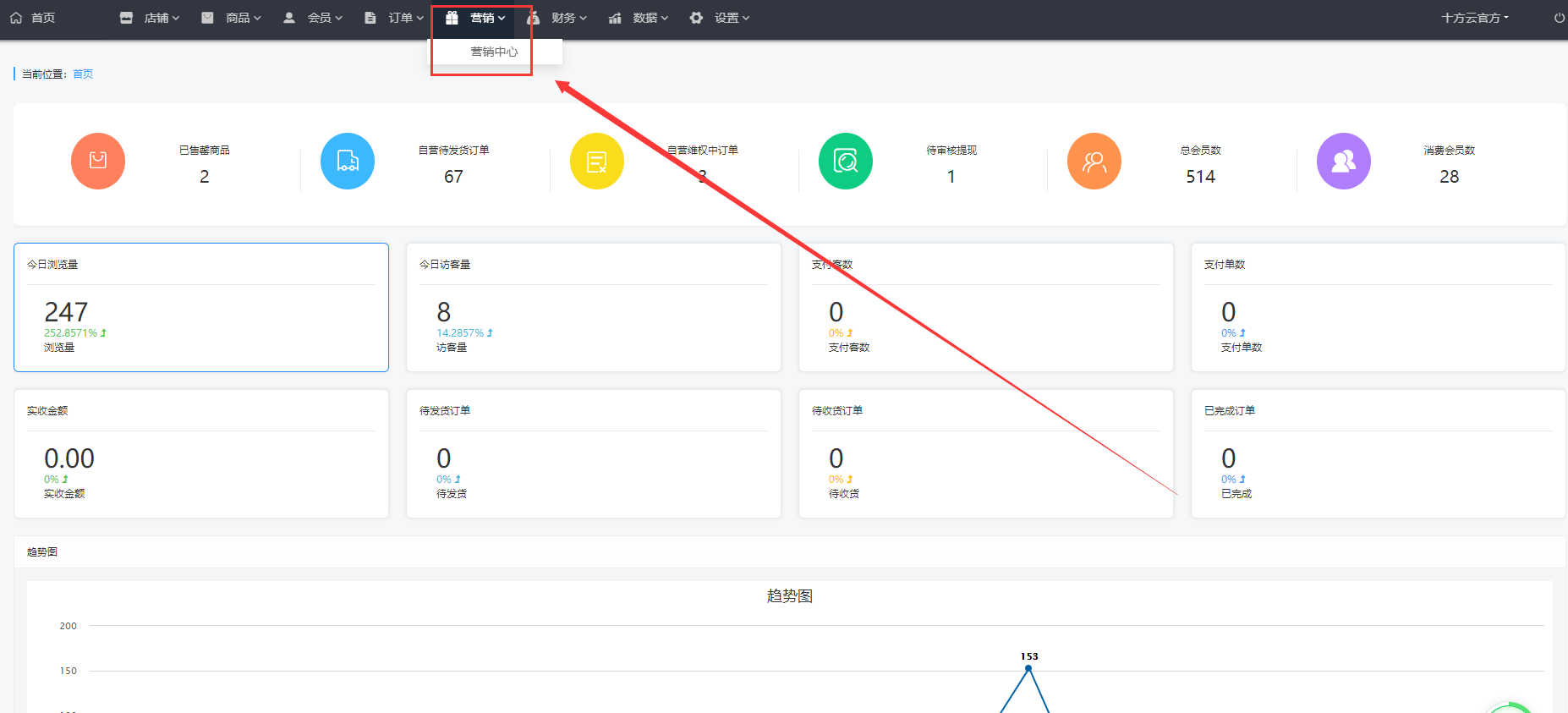
Task: Click the 会员 member person icon
Action: click(289, 18)
